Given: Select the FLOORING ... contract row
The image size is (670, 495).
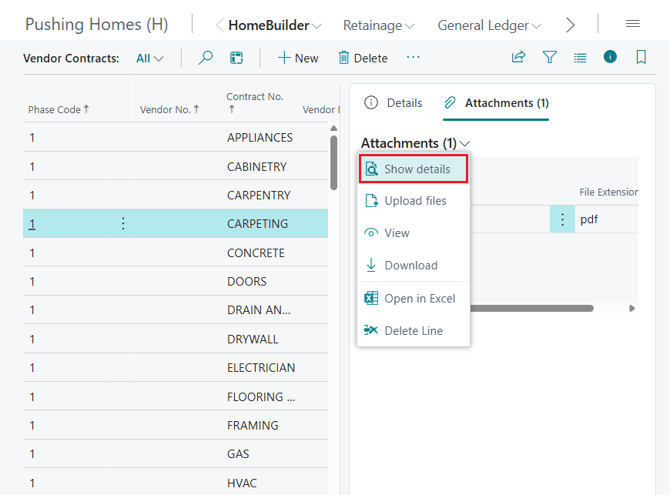Looking at the screenshot, I should tap(175, 397).
